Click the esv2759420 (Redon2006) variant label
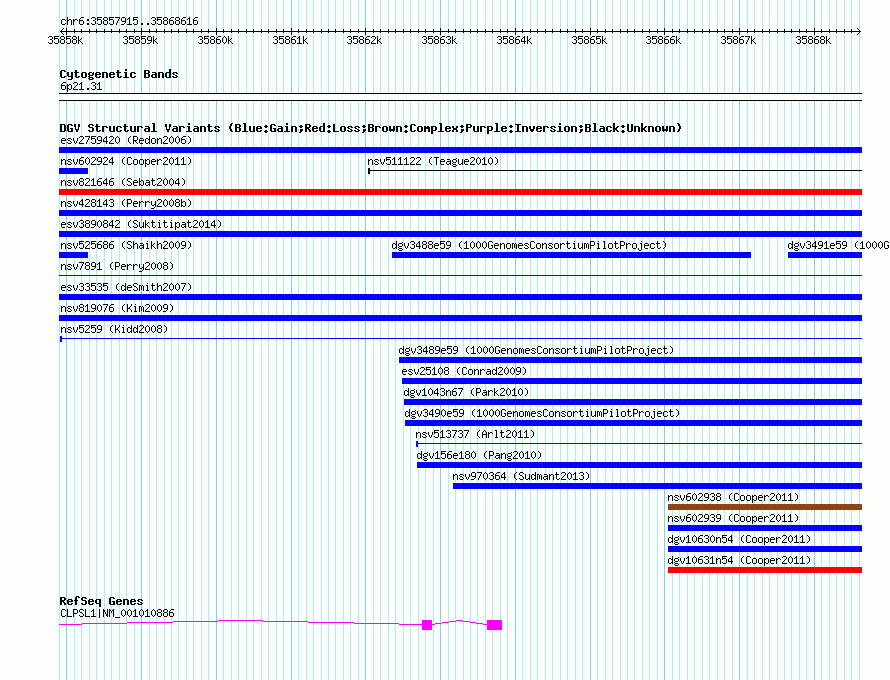Image resolution: width=890 pixels, height=680 pixels. click(x=125, y=140)
